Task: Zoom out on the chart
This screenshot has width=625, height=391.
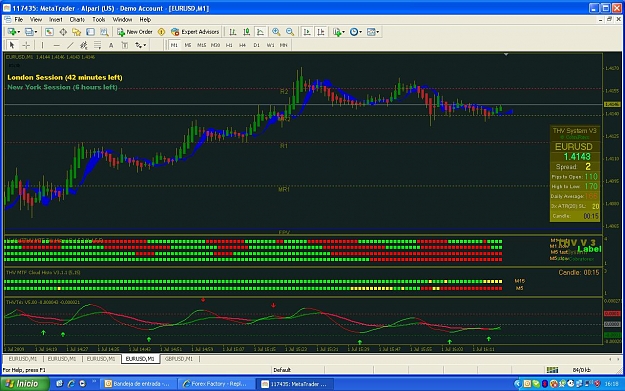Action: click(x=290, y=32)
